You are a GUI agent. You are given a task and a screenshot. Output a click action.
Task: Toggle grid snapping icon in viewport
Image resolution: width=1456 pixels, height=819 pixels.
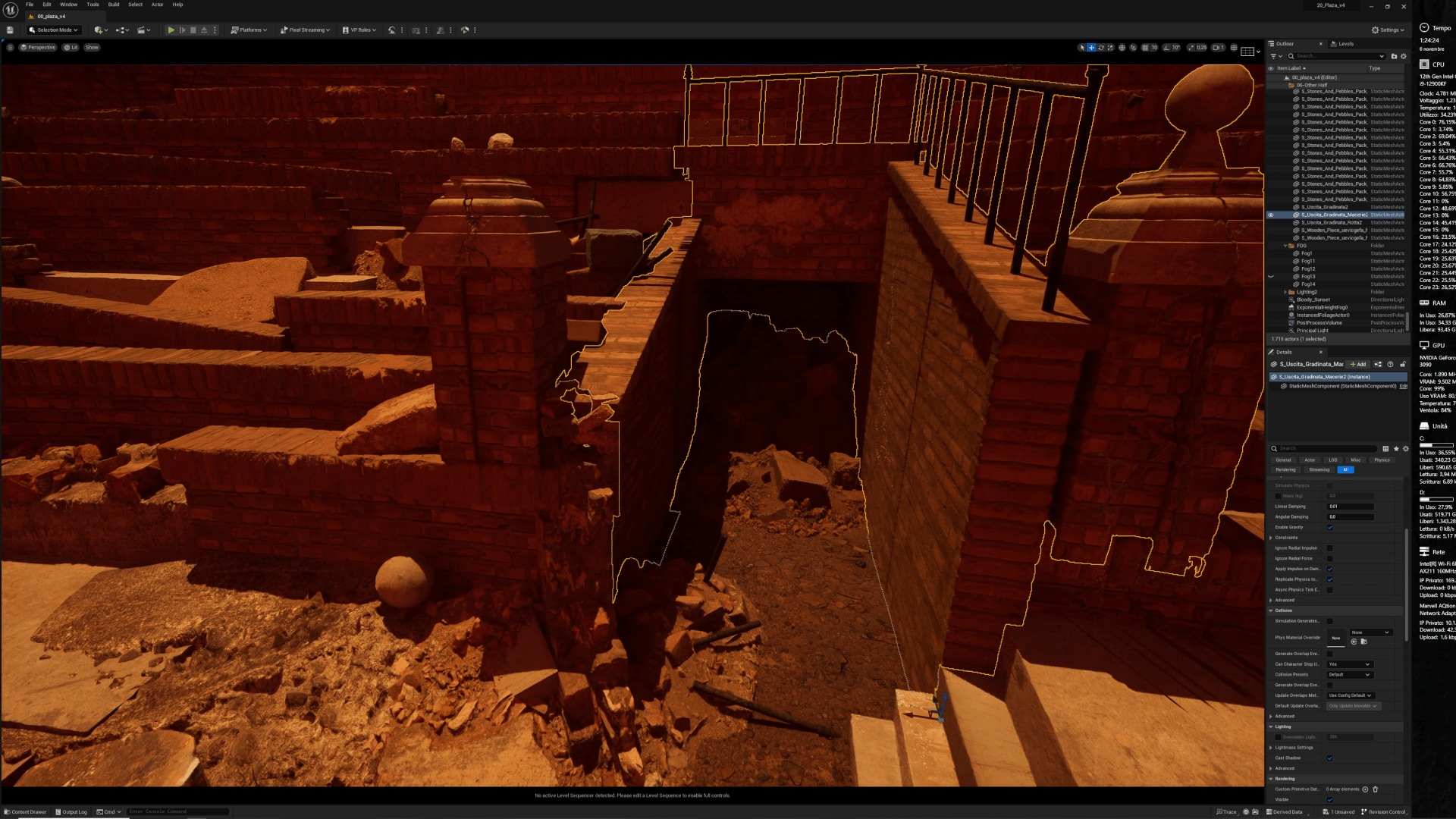point(1145,48)
